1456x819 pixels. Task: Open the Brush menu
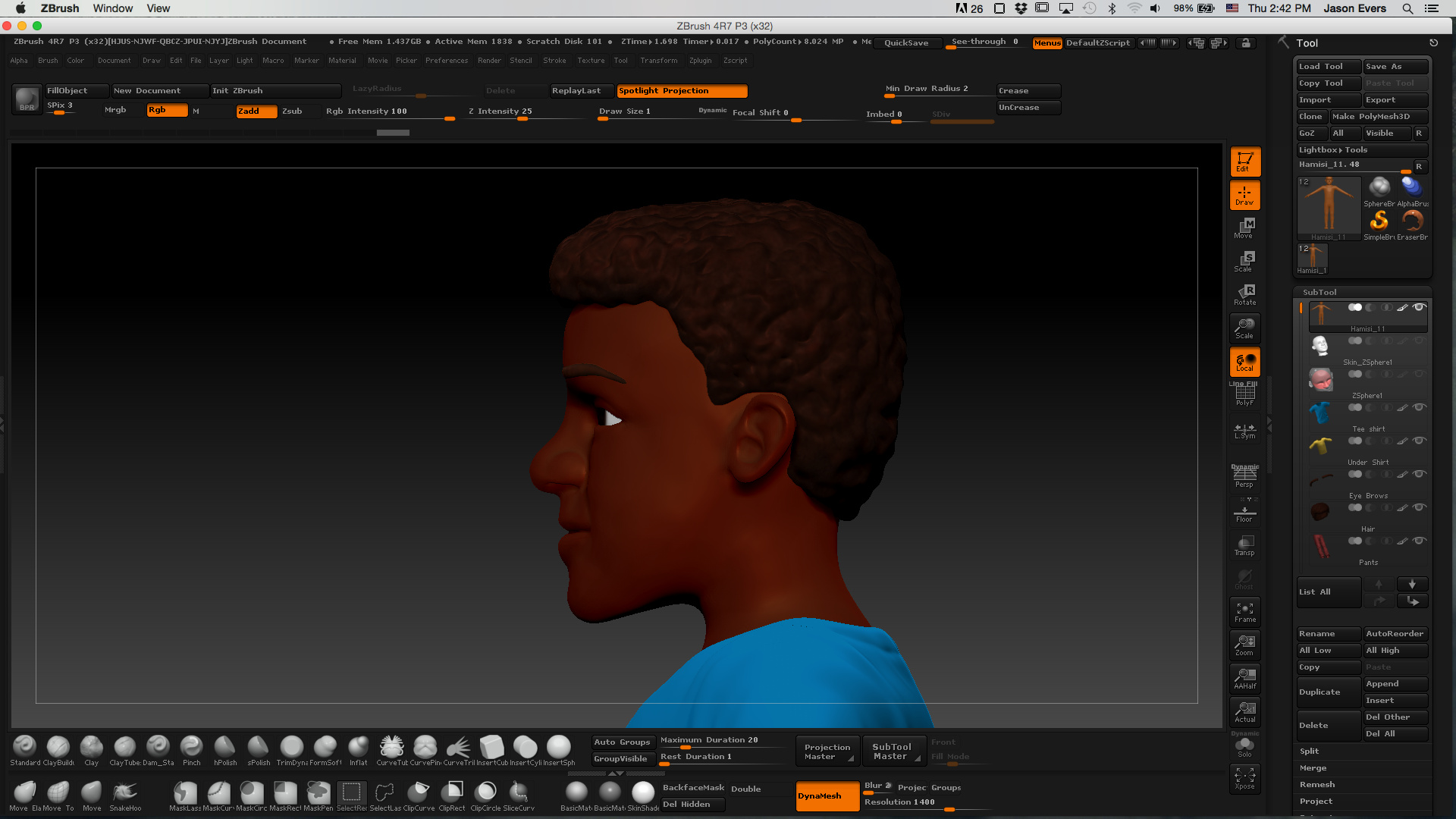coord(48,61)
